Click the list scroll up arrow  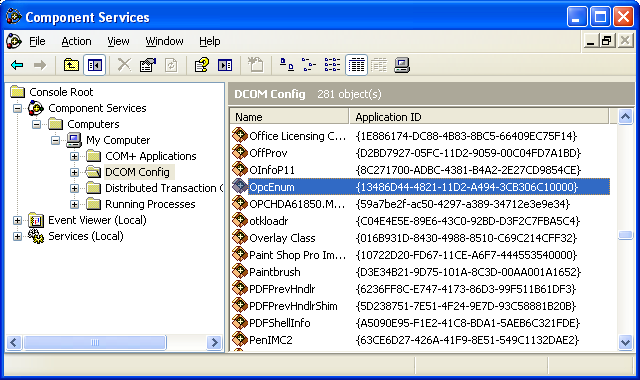click(625, 117)
